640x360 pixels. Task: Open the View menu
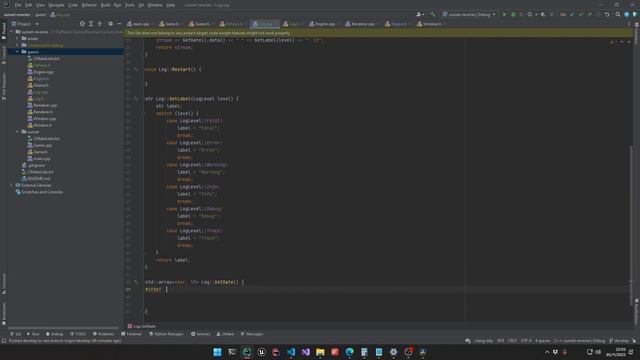point(40,5)
